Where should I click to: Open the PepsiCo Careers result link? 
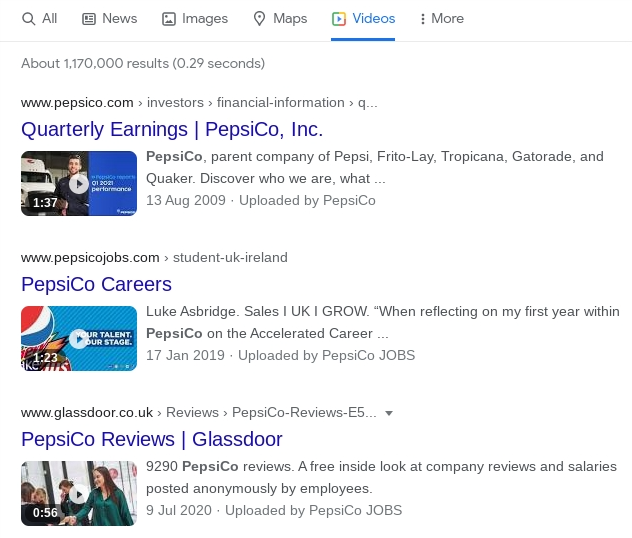(x=96, y=284)
